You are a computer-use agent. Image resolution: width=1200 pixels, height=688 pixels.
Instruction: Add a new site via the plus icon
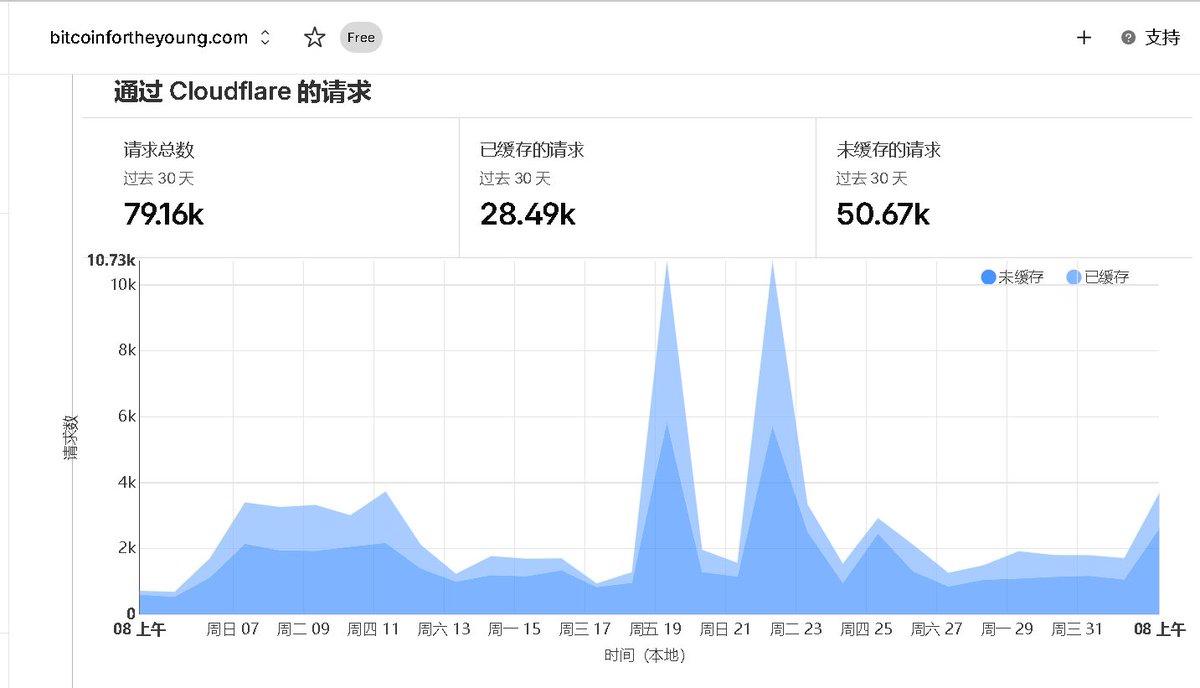coord(1084,38)
